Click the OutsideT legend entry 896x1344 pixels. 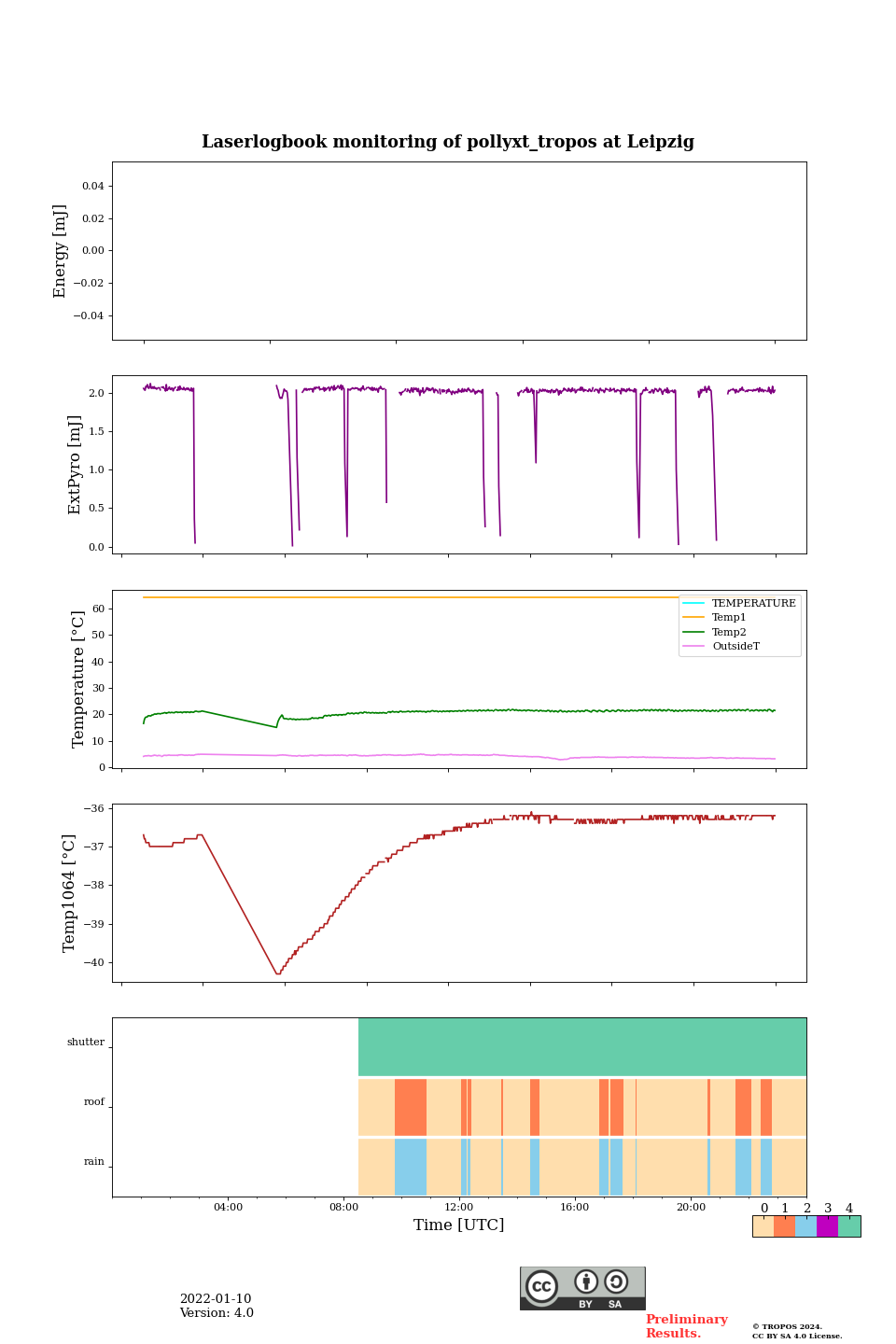pyautogui.click(x=735, y=647)
